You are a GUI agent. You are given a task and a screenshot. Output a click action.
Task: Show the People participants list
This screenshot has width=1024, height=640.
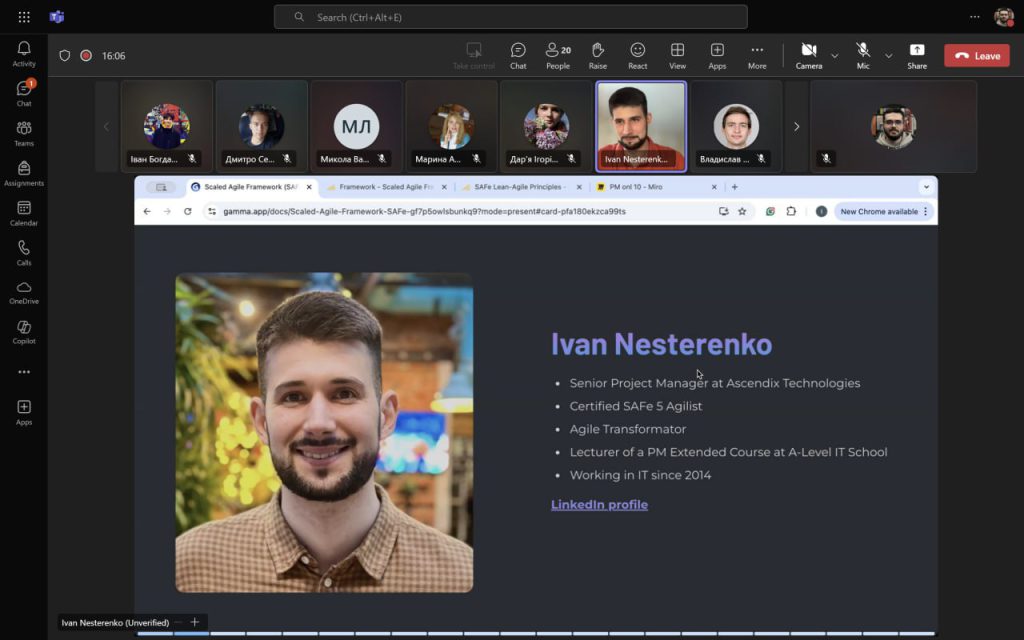[558, 55]
